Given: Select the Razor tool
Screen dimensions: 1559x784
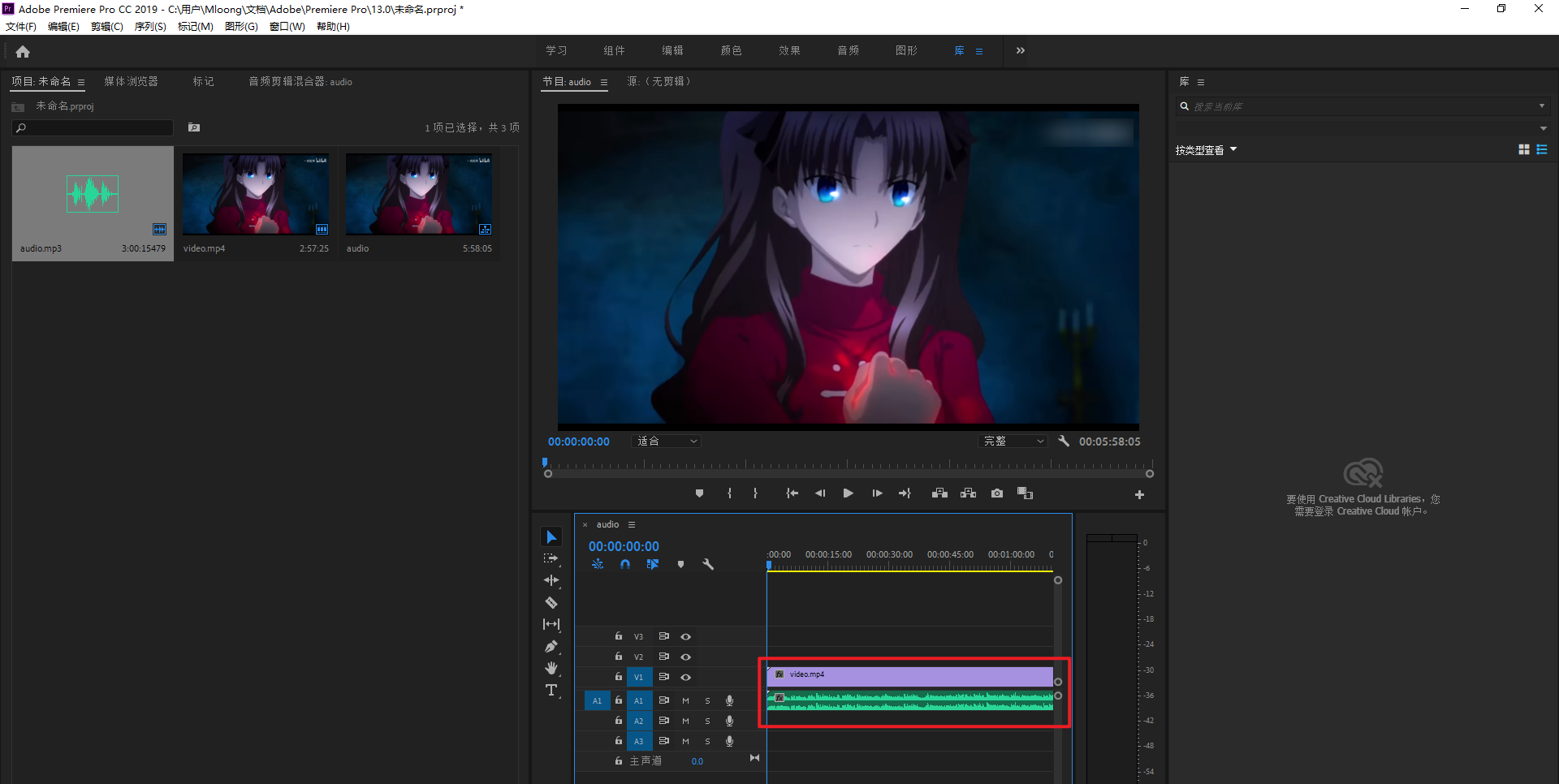Looking at the screenshot, I should [x=551, y=603].
